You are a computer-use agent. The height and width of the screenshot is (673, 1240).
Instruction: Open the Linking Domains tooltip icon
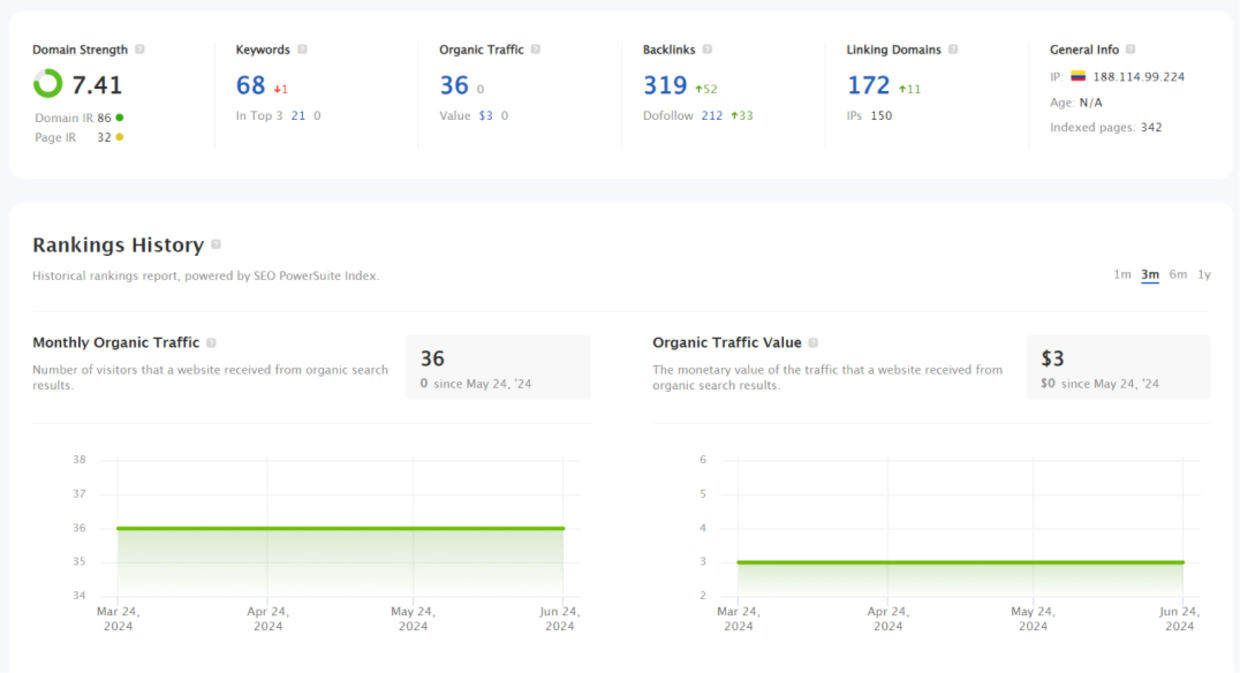click(x=955, y=49)
